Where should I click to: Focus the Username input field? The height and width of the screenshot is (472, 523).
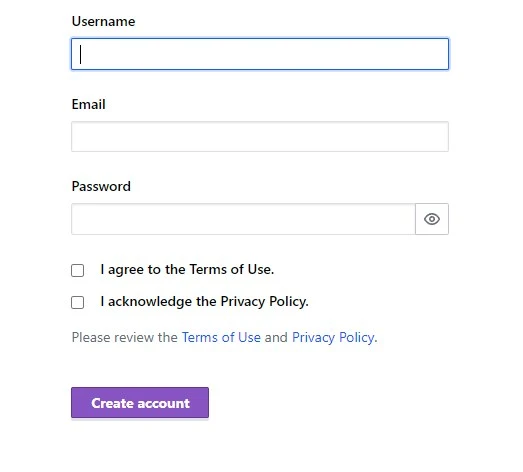pyautogui.click(x=260, y=54)
